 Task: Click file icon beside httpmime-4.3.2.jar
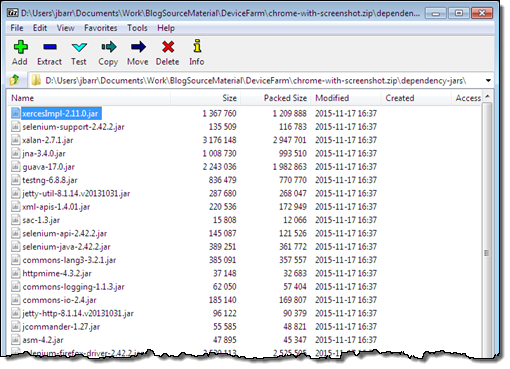pos(15,273)
